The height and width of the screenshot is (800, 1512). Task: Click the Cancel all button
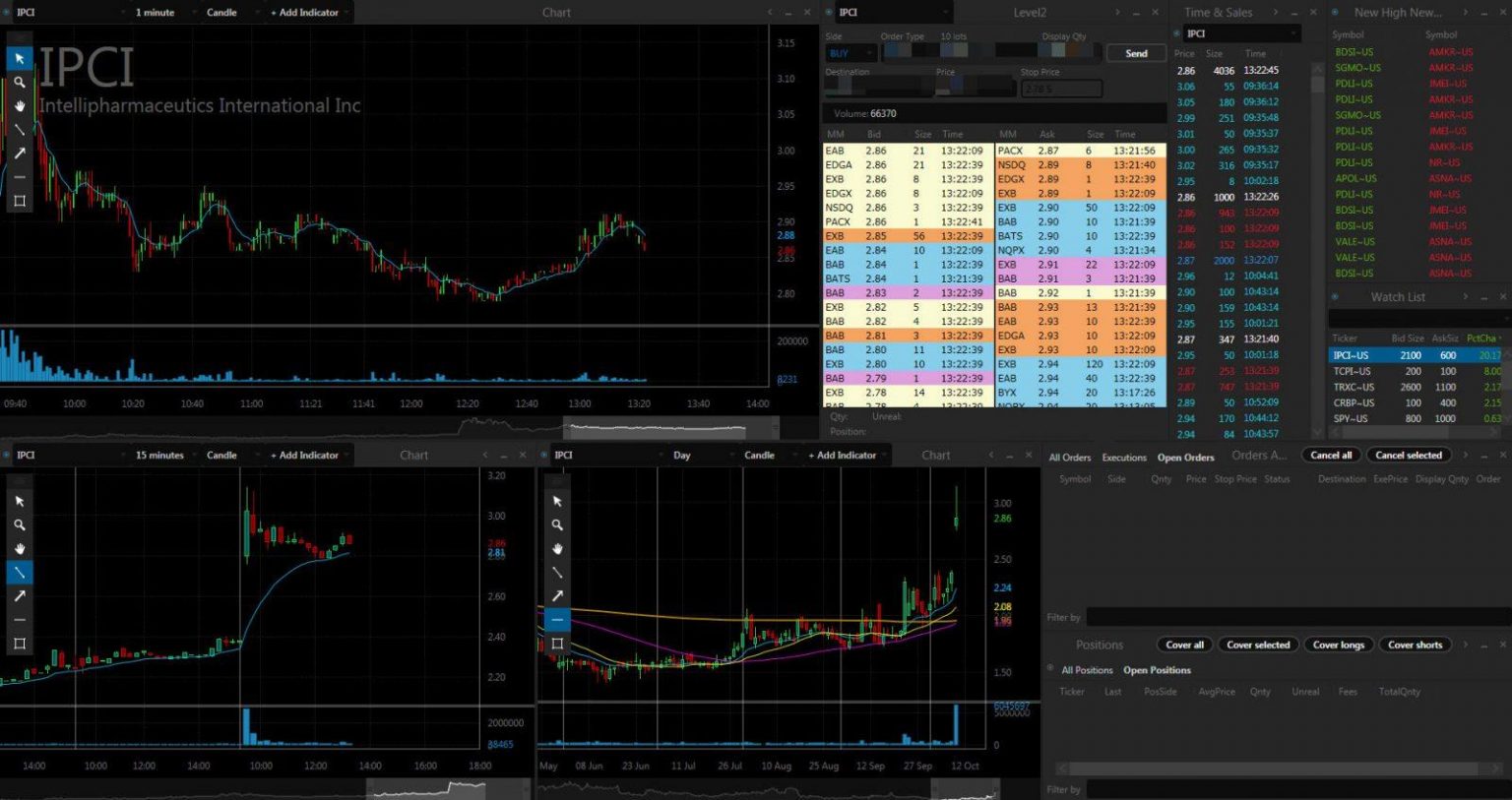click(1331, 456)
